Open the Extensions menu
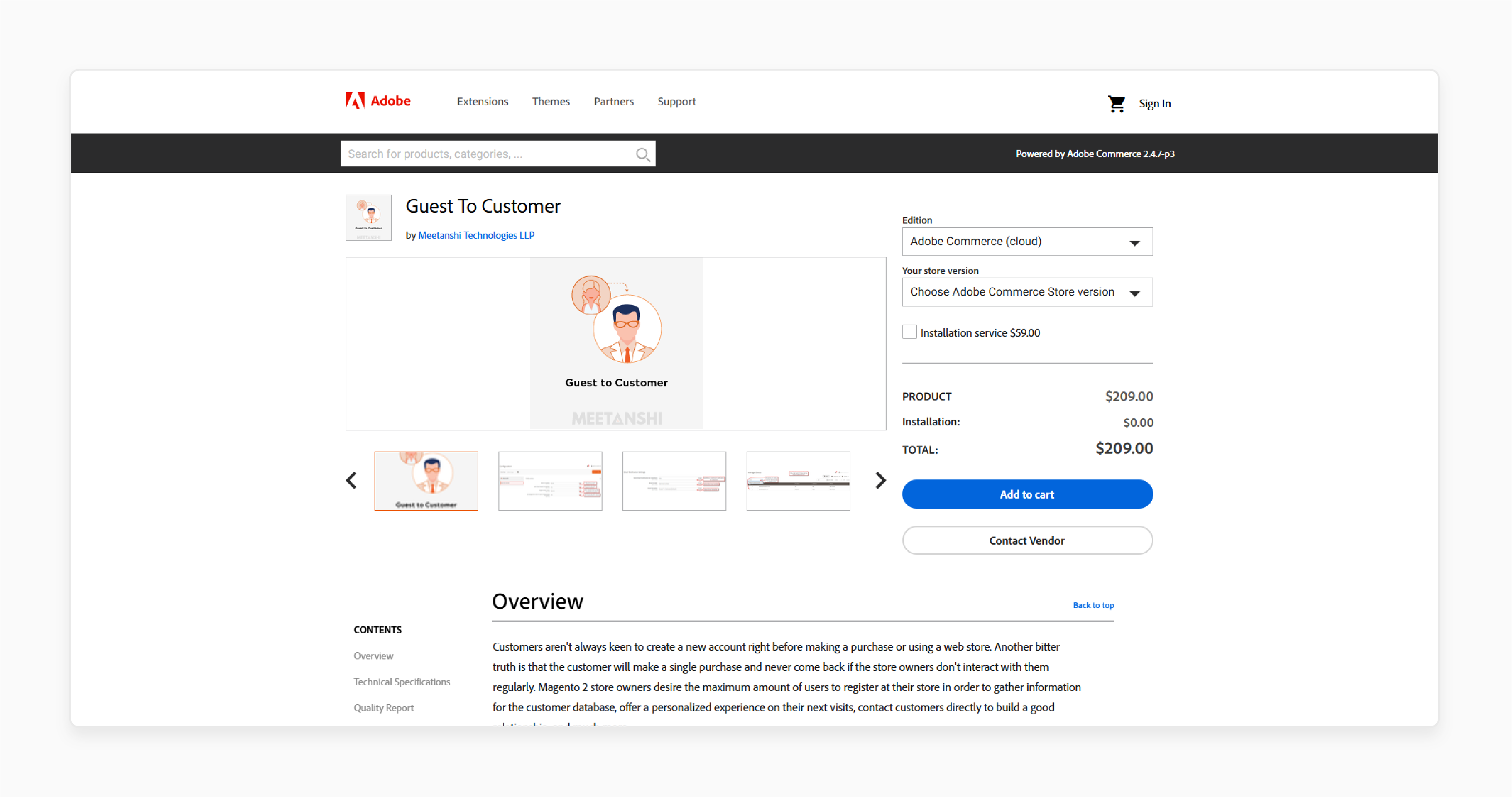This screenshot has width=1512, height=797. tap(482, 102)
